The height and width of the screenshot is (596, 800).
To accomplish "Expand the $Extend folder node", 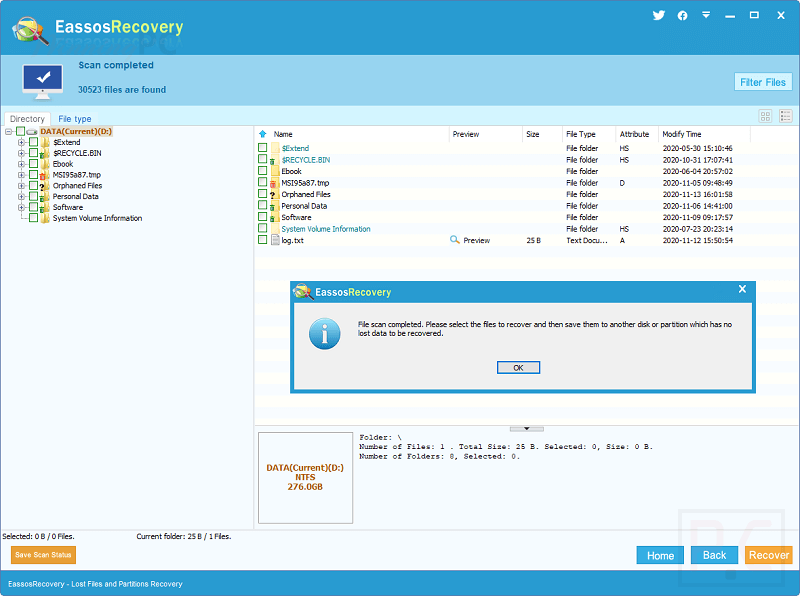I will click(21, 143).
